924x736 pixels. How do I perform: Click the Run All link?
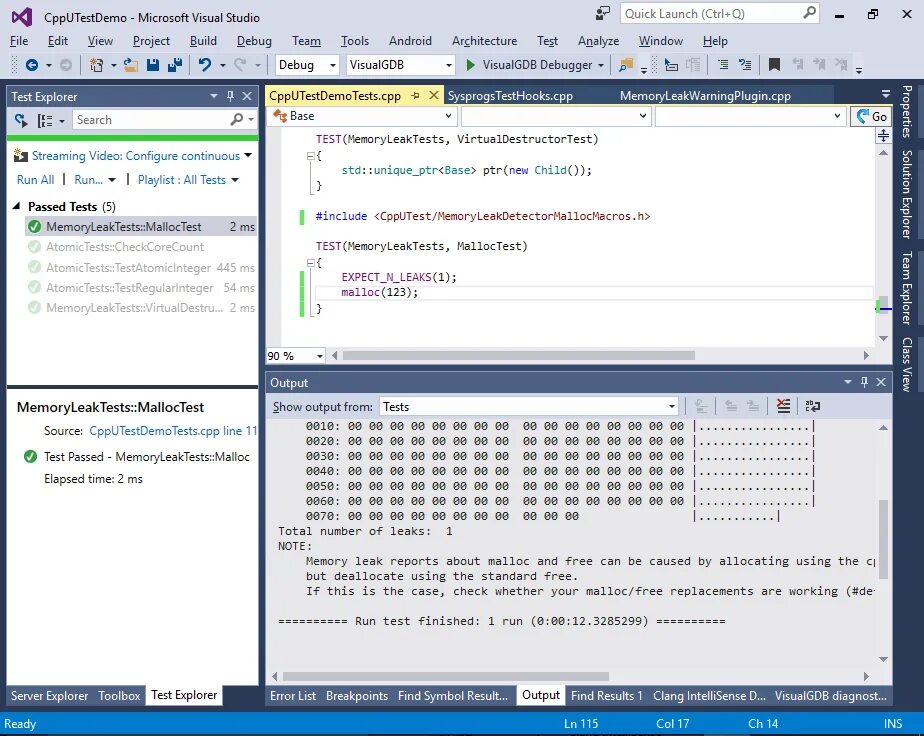[x=35, y=180]
